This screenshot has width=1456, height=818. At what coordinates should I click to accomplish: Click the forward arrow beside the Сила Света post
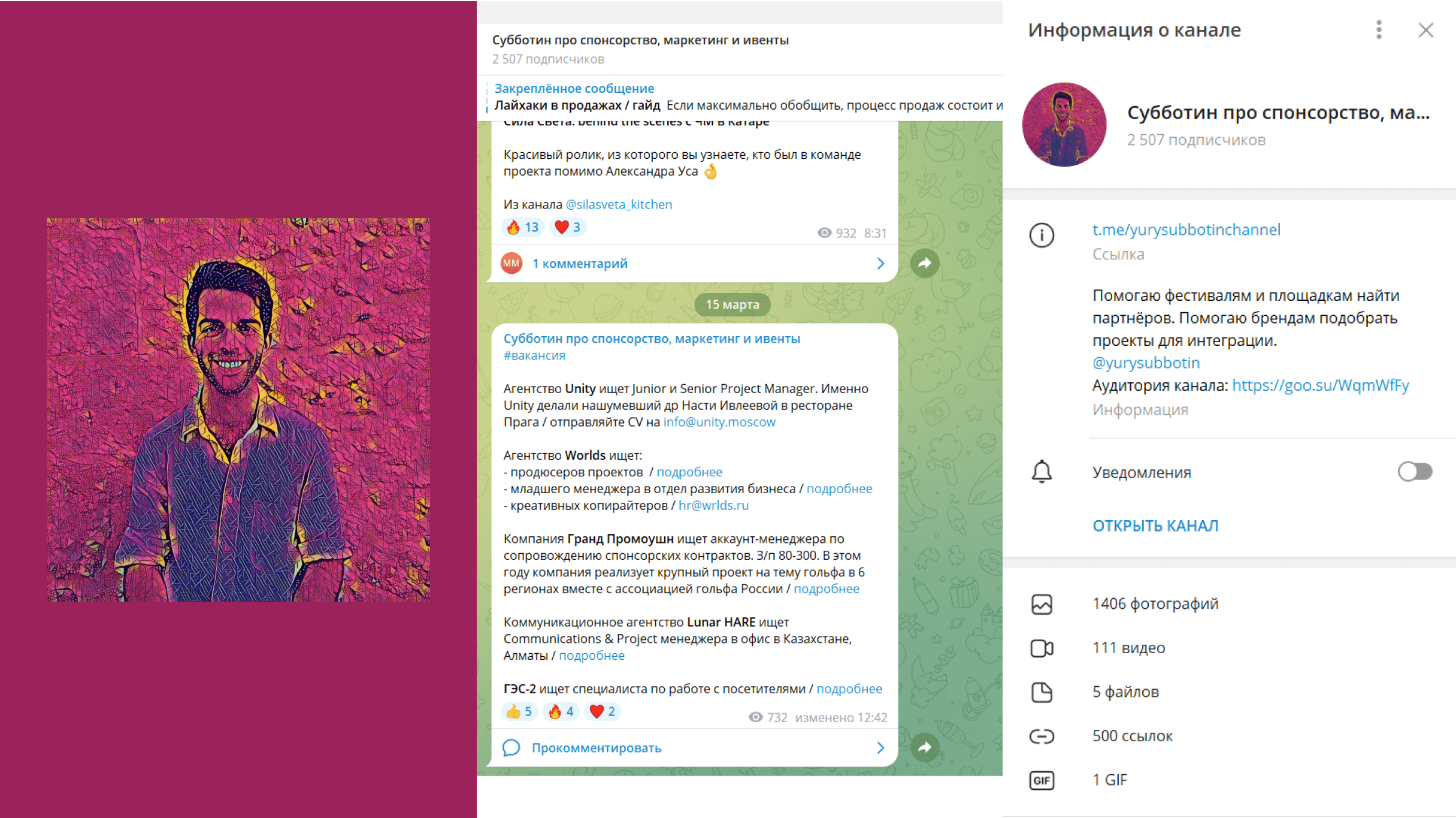[x=925, y=263]
